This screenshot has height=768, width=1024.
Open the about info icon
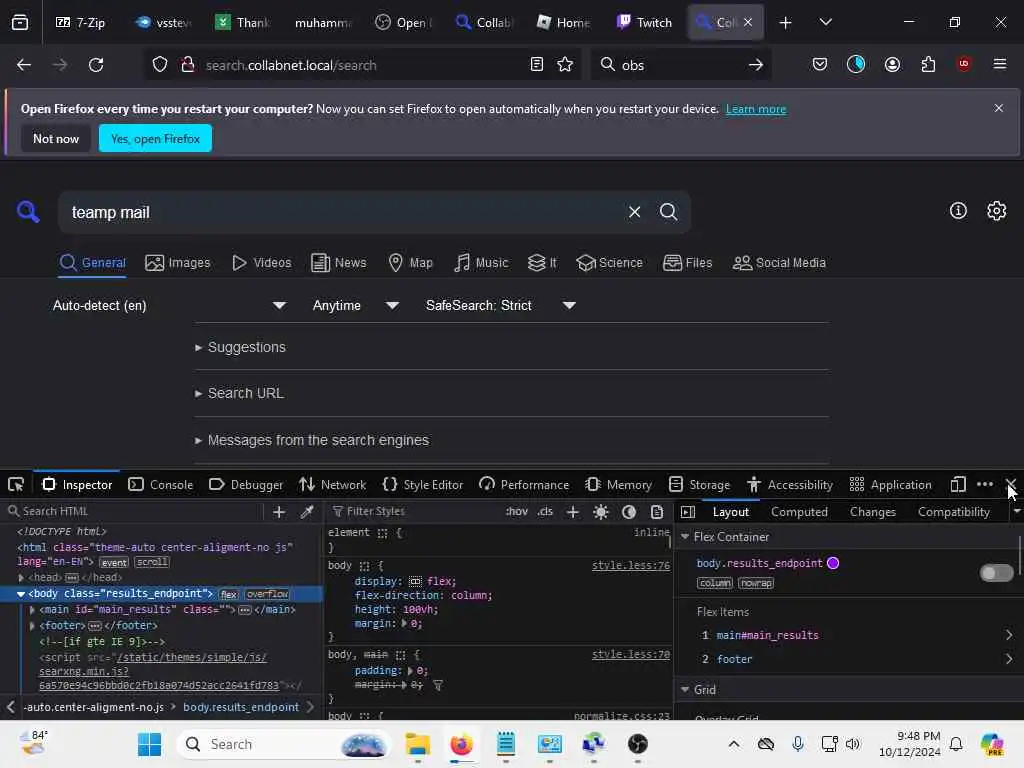coord(958,210)
